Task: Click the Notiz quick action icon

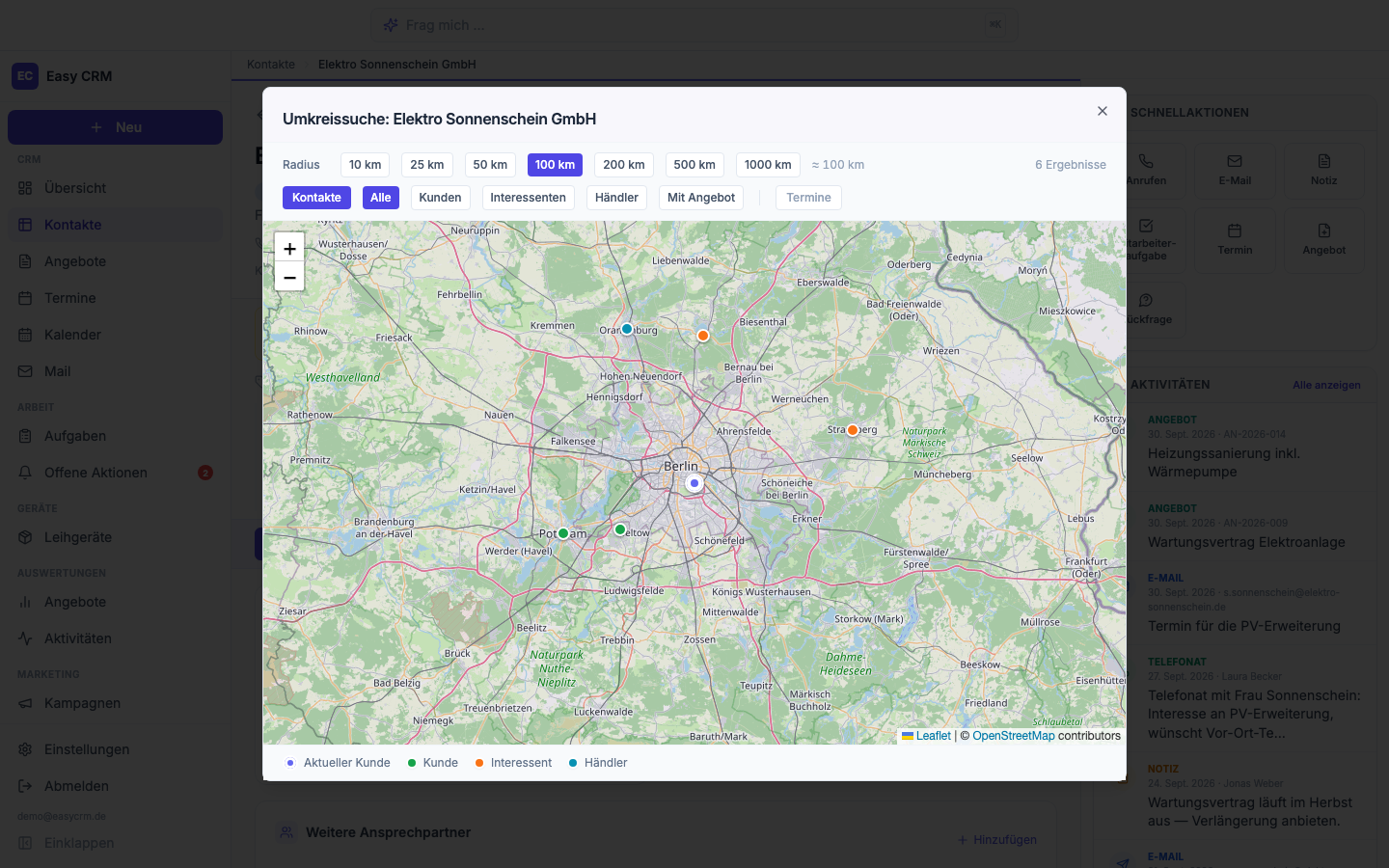Action: [x=1324, y=161]
